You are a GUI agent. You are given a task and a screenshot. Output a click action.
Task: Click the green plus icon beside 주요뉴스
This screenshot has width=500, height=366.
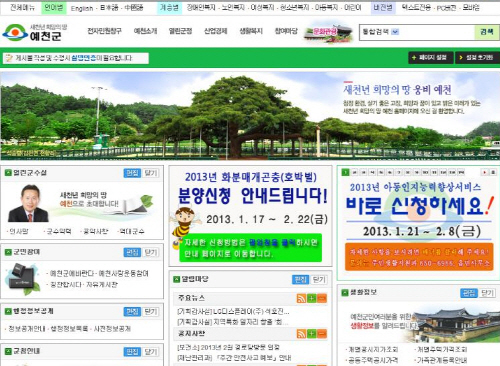click(x=312, y=298)
